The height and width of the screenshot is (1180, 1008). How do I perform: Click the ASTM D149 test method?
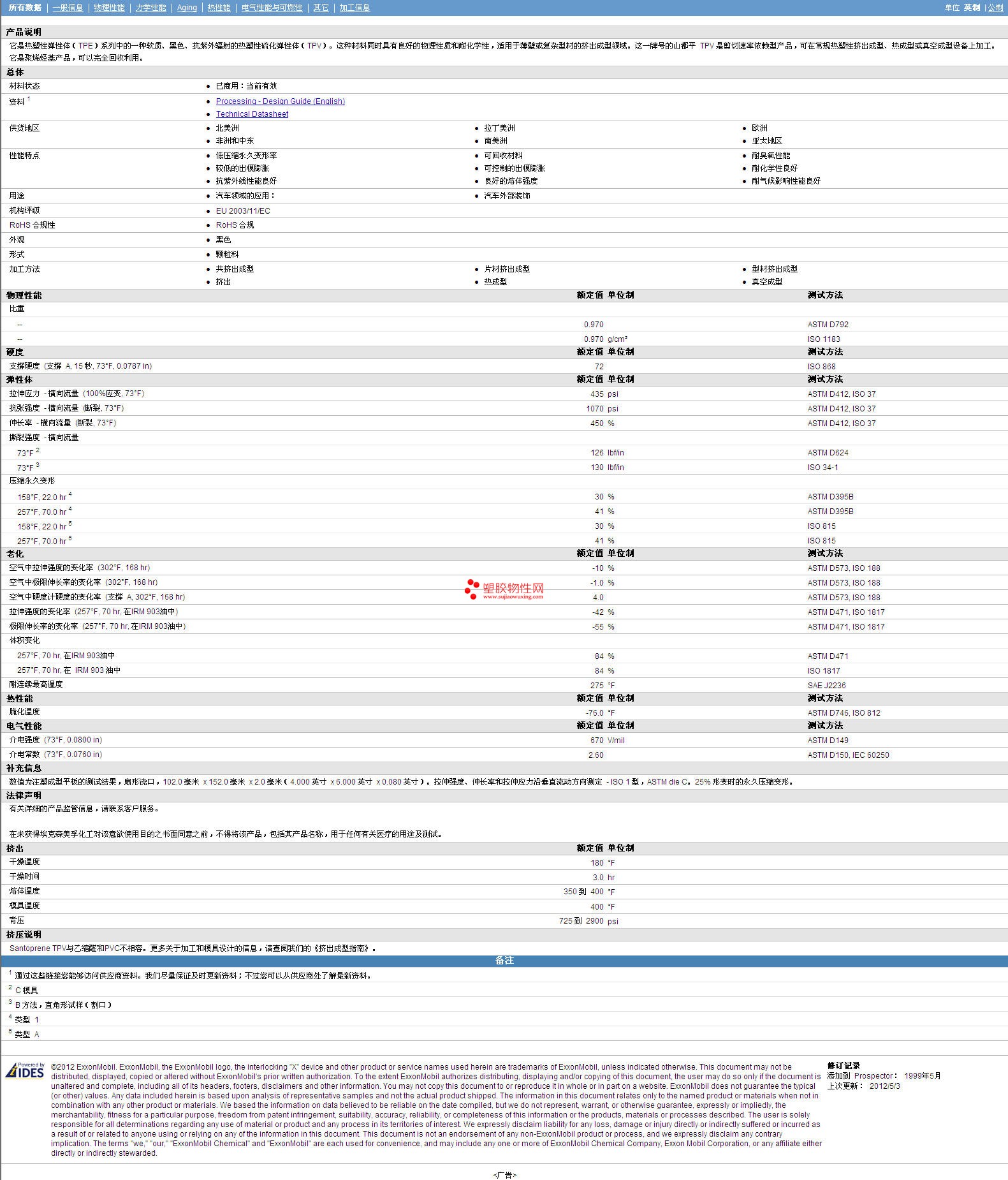coord(828,741)
